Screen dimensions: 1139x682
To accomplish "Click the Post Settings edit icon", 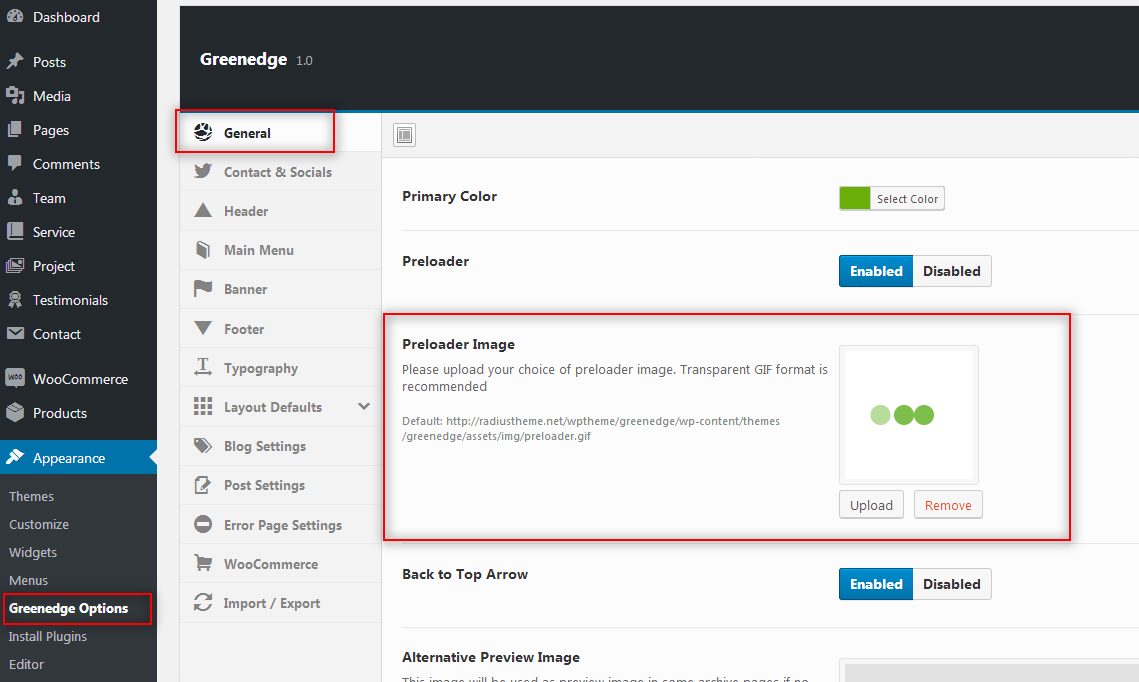I will 203,485.
